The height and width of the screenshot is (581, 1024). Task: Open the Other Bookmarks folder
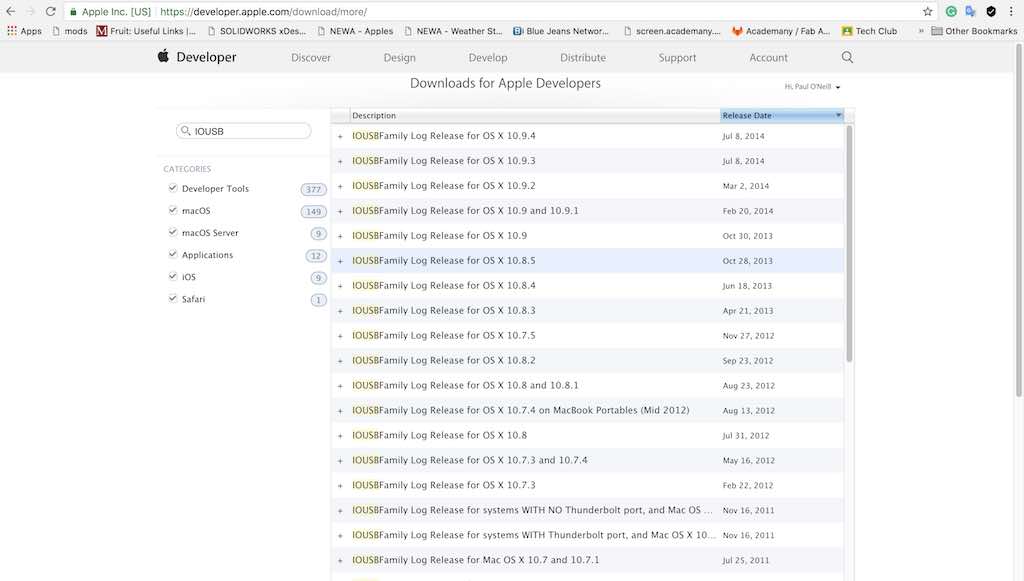click(x=974, y=31)
